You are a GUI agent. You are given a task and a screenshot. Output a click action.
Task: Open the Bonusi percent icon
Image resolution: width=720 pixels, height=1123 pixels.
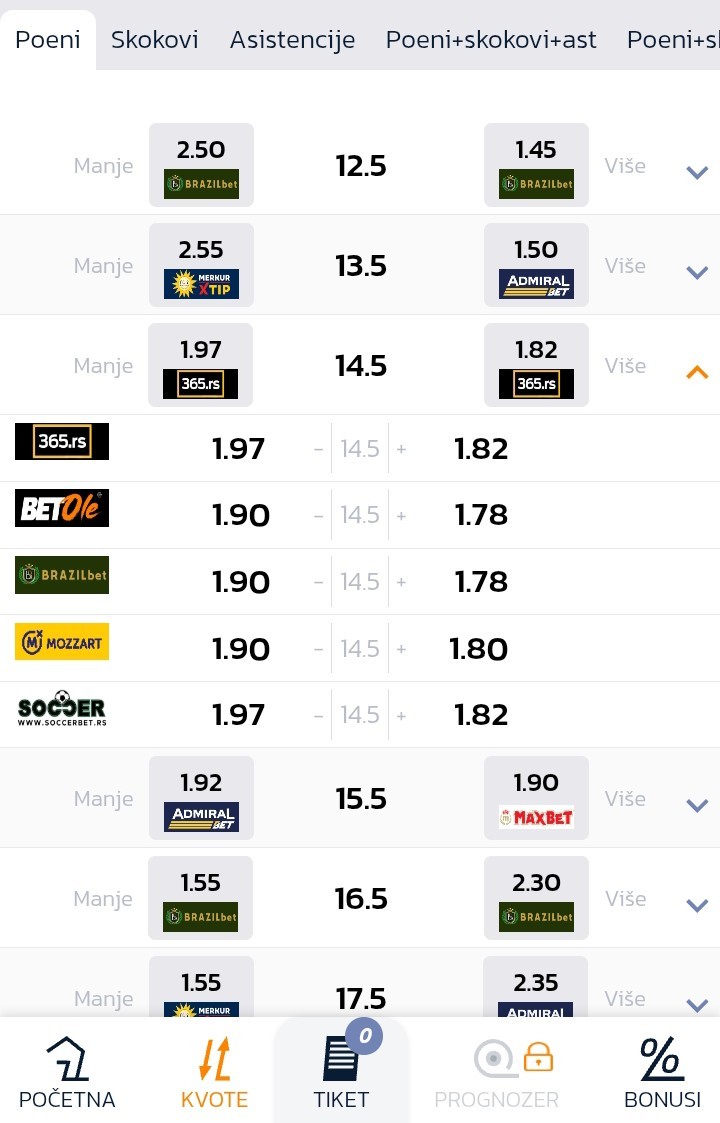[661, 1061]
